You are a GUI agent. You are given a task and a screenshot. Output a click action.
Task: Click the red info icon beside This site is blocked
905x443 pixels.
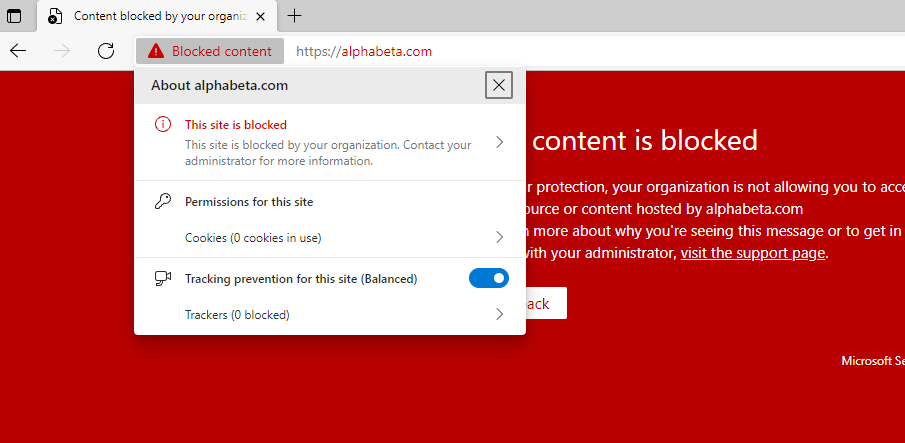coord(163,124)
